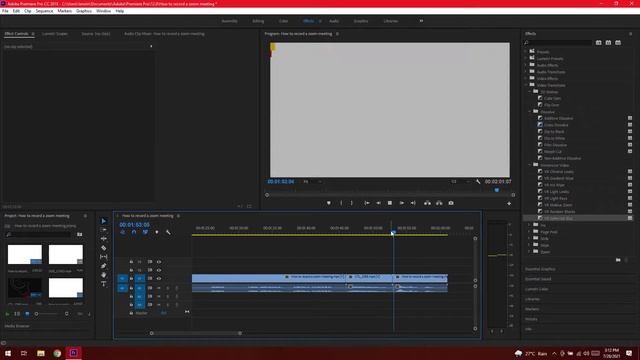The height and width of the screenshot is (360, 640).
Task: Click Mark Out in Program monitor
Action: tap(351, 203)
